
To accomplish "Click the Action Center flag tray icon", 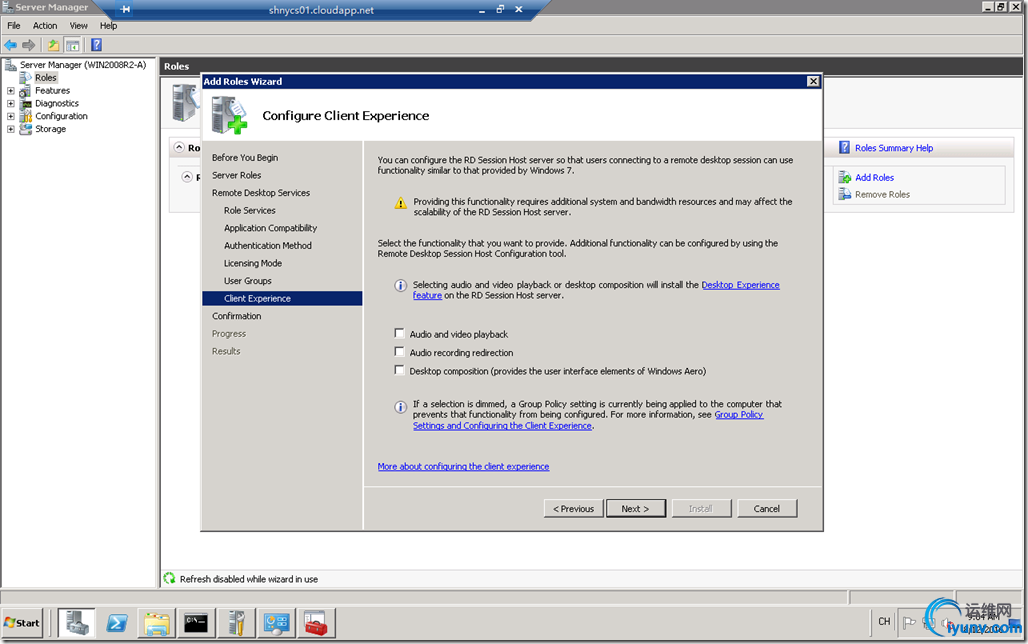I will [x=909, y=622].
